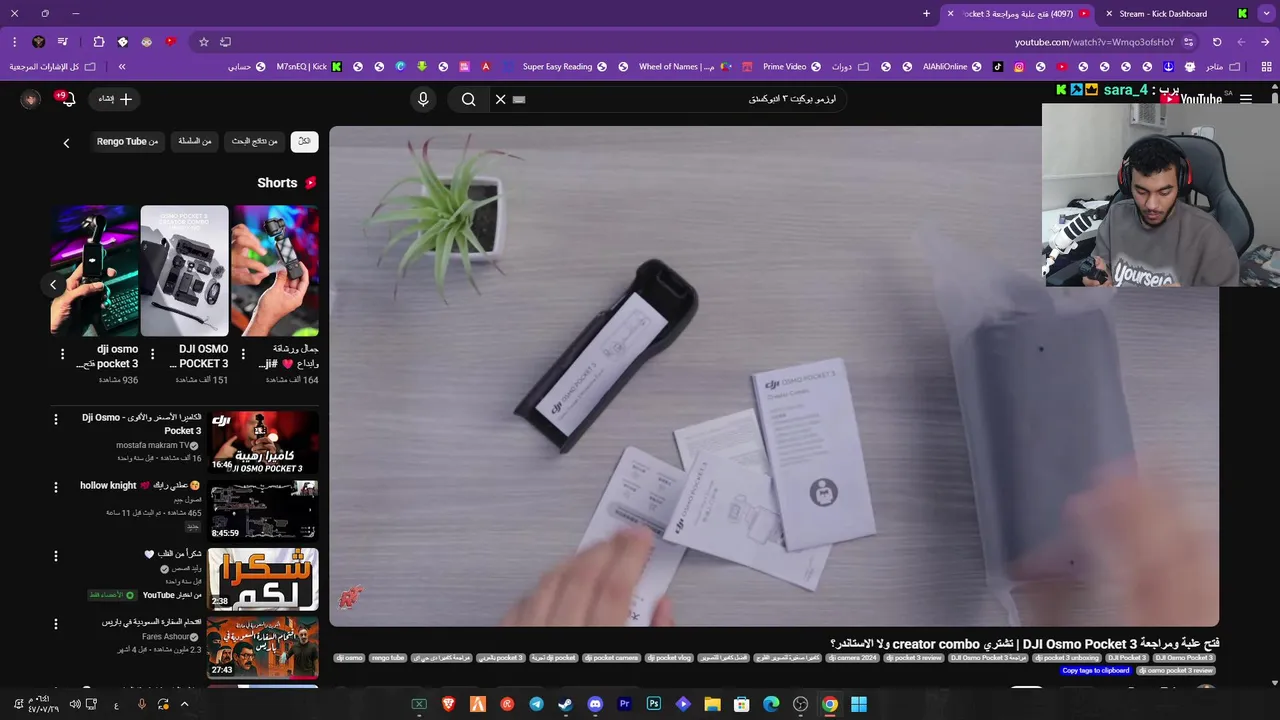Open the AlAhliOnline bookmark
The height and width of the screenshot is (720, 1280).
click(952, 67)
